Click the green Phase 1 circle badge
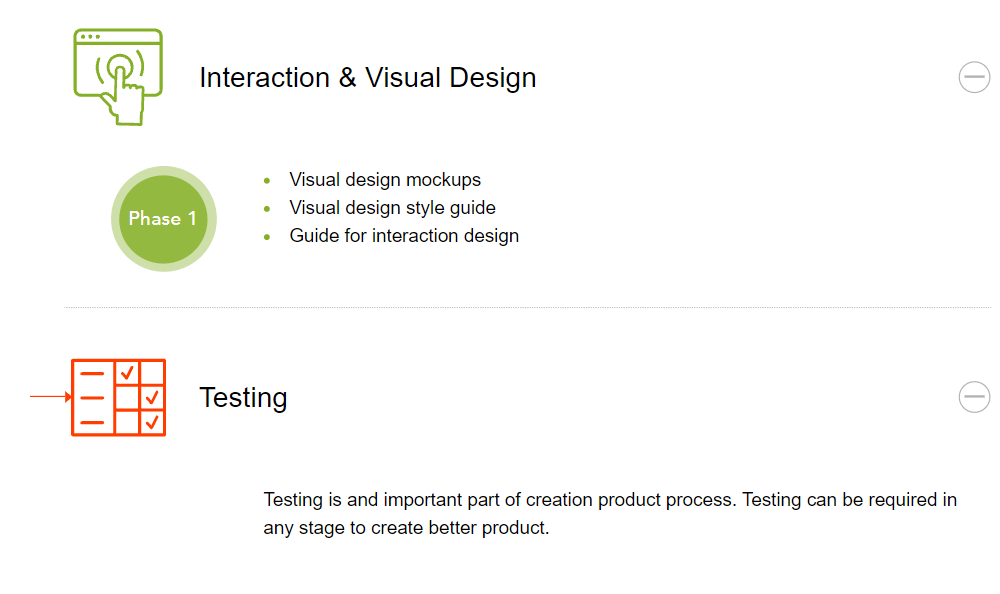 pyautogui.click(x=164, y=219)
